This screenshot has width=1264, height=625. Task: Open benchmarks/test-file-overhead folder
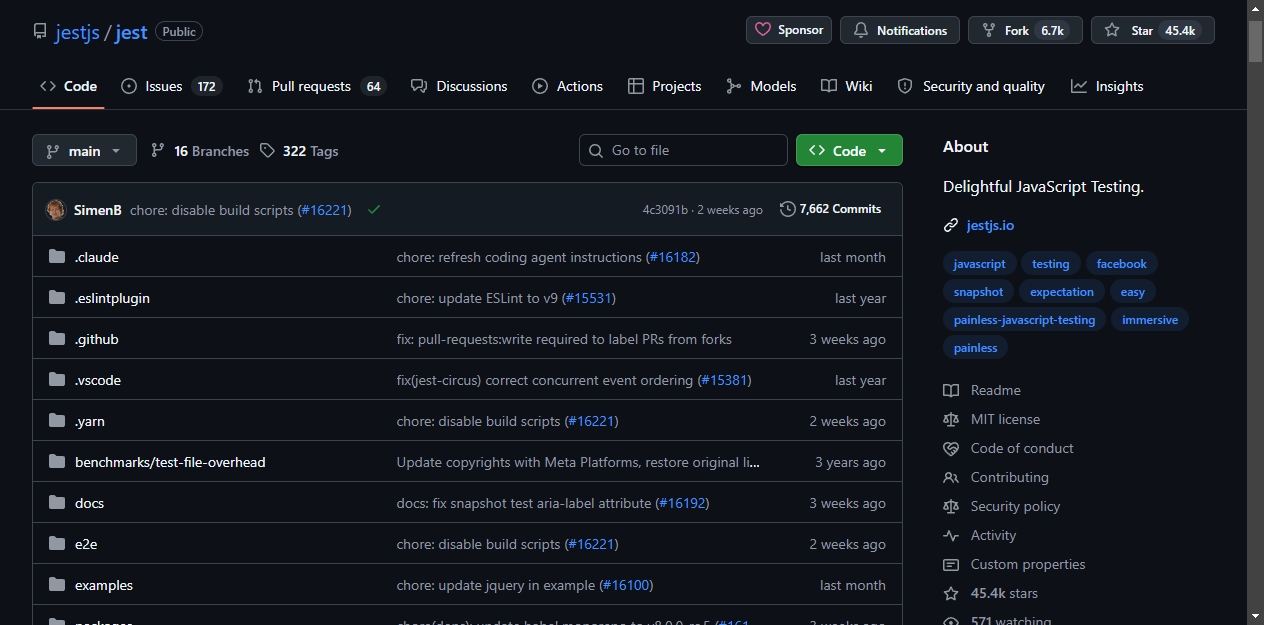170,462
